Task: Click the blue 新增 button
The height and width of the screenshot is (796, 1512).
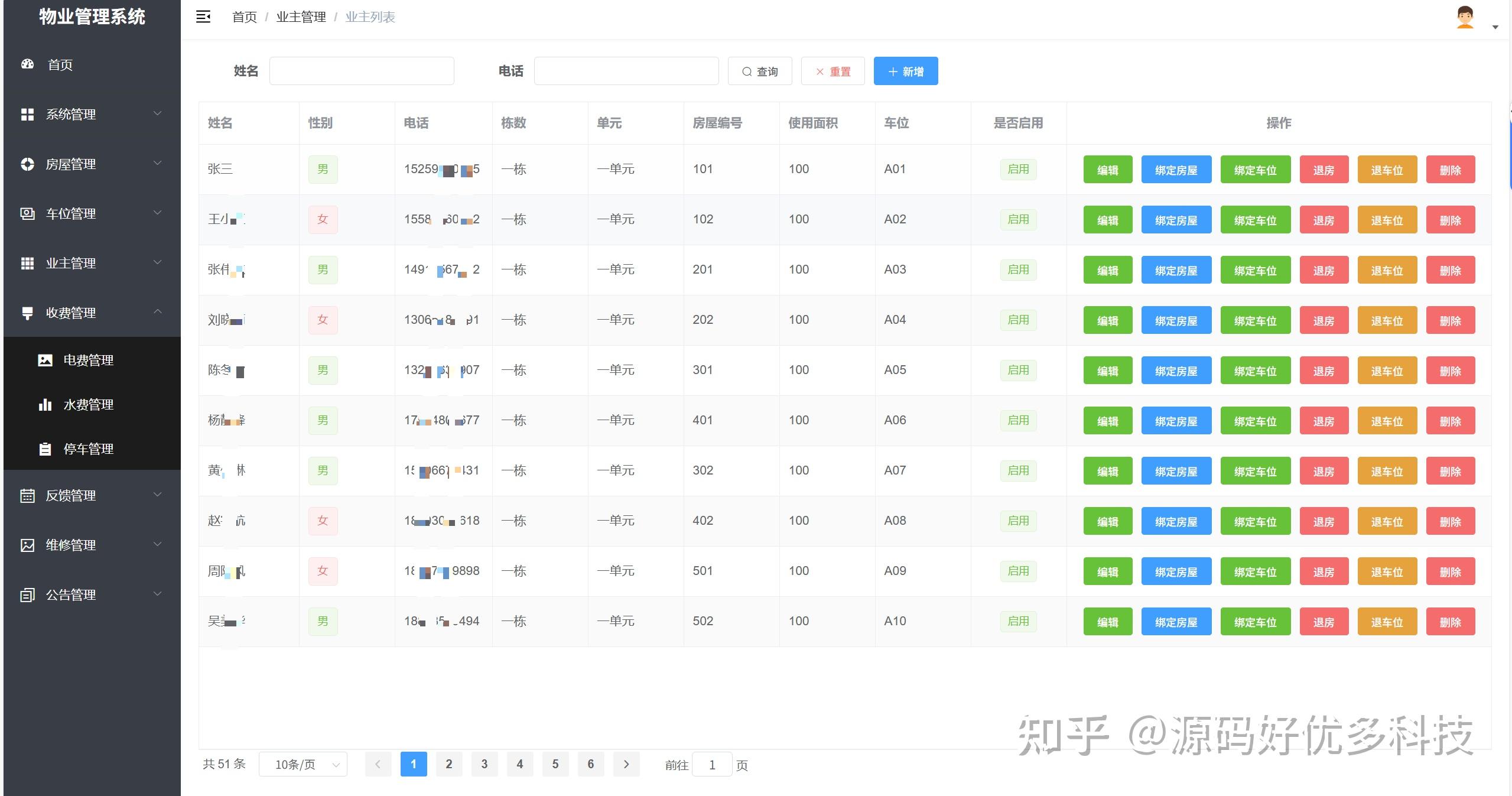Action: (906, 71)
